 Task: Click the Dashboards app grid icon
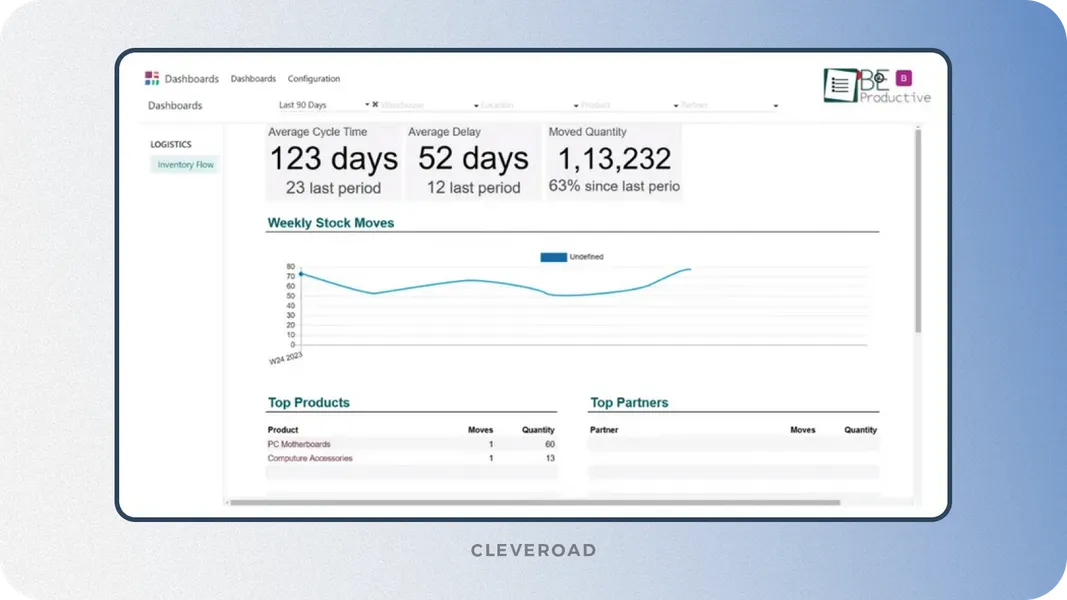pos(152,79)
